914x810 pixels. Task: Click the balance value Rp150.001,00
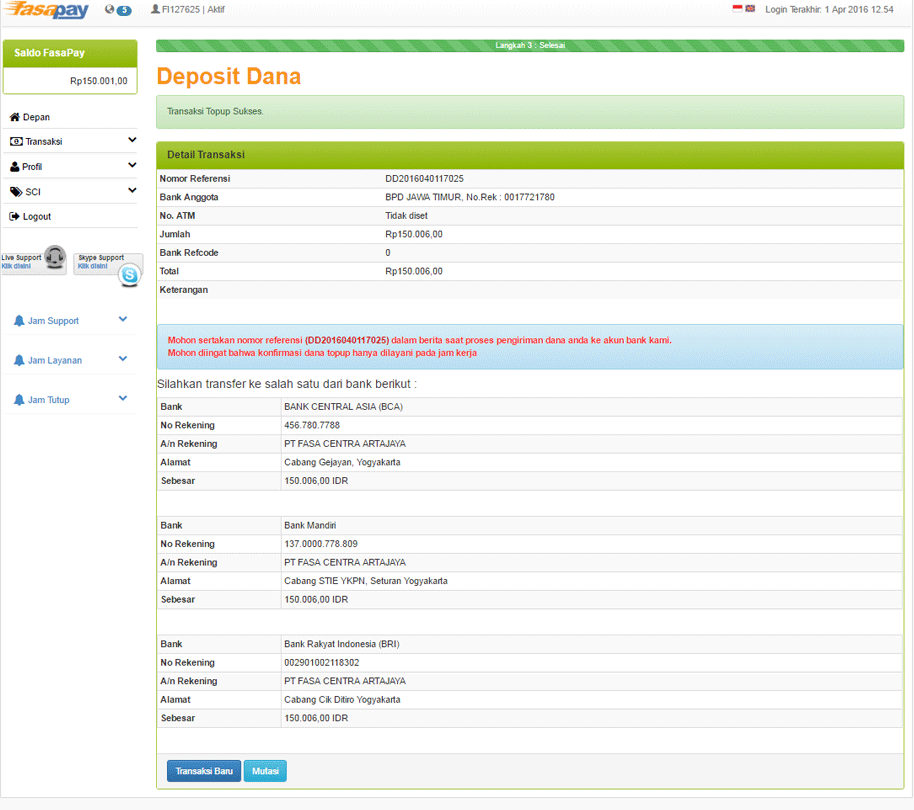(99, 81)
